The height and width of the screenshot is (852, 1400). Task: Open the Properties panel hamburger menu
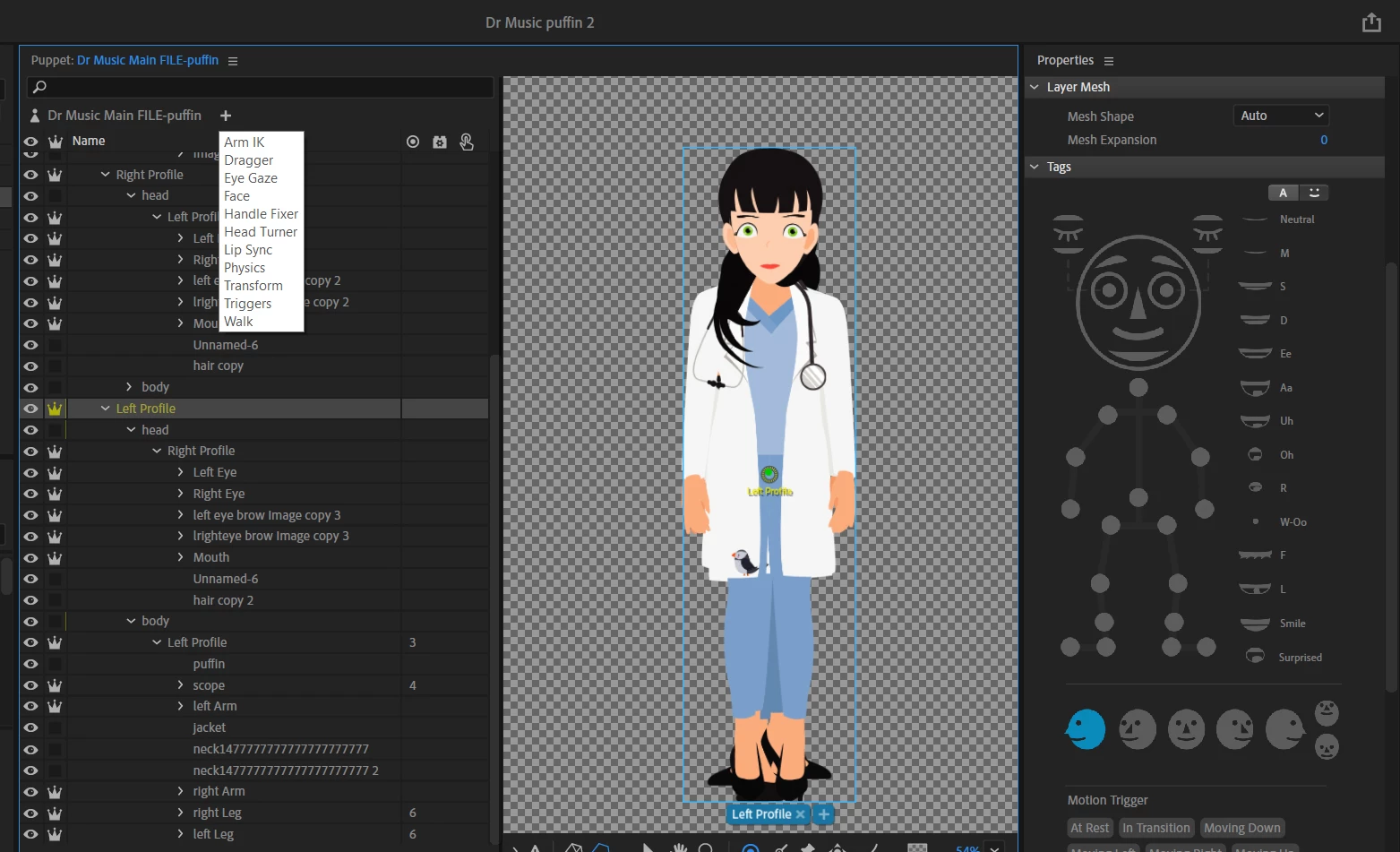[x=1109, y=61]
